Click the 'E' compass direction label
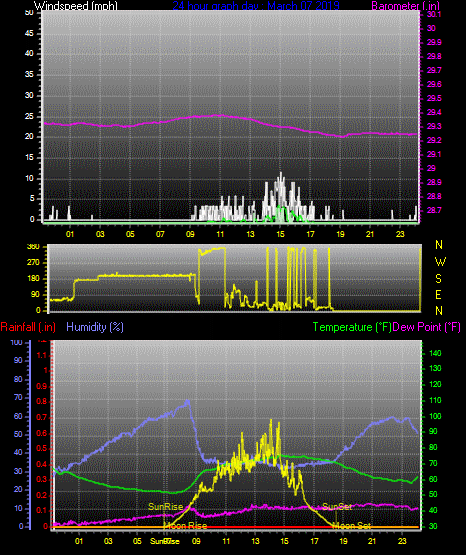This screenshot has width=466, height=555. (x=438, y=294)
